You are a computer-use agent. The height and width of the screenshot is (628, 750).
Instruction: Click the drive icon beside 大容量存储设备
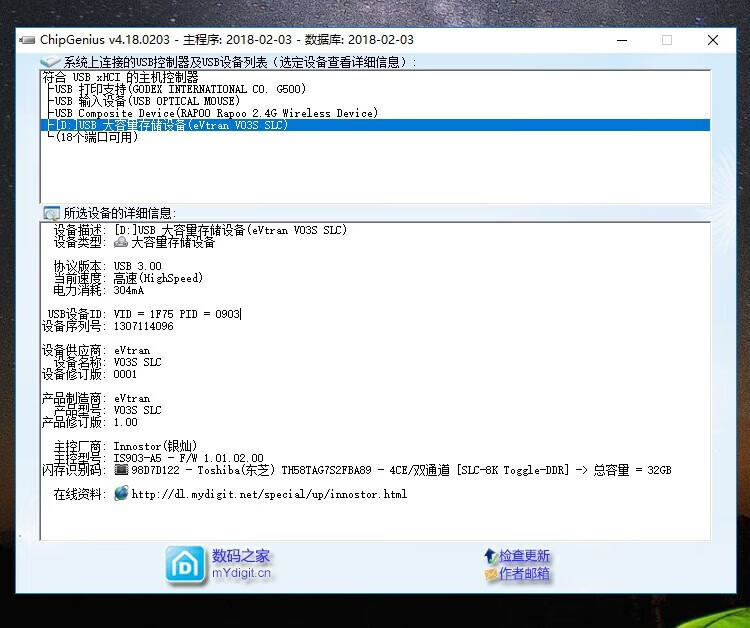coord(121,242)
